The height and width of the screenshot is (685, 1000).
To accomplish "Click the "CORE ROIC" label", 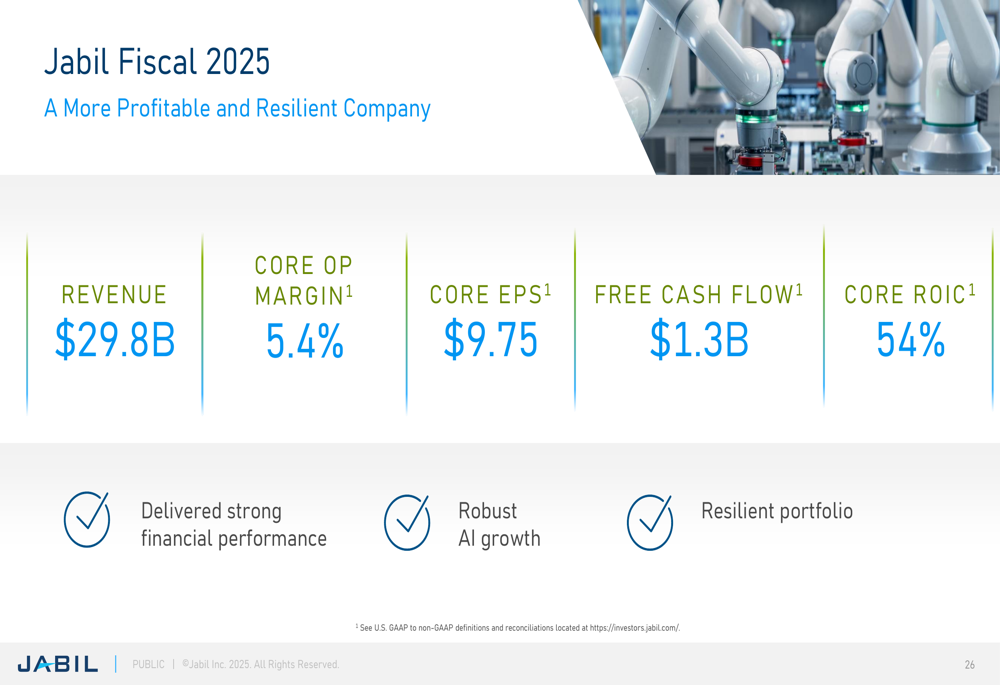I will click(910, 294).
